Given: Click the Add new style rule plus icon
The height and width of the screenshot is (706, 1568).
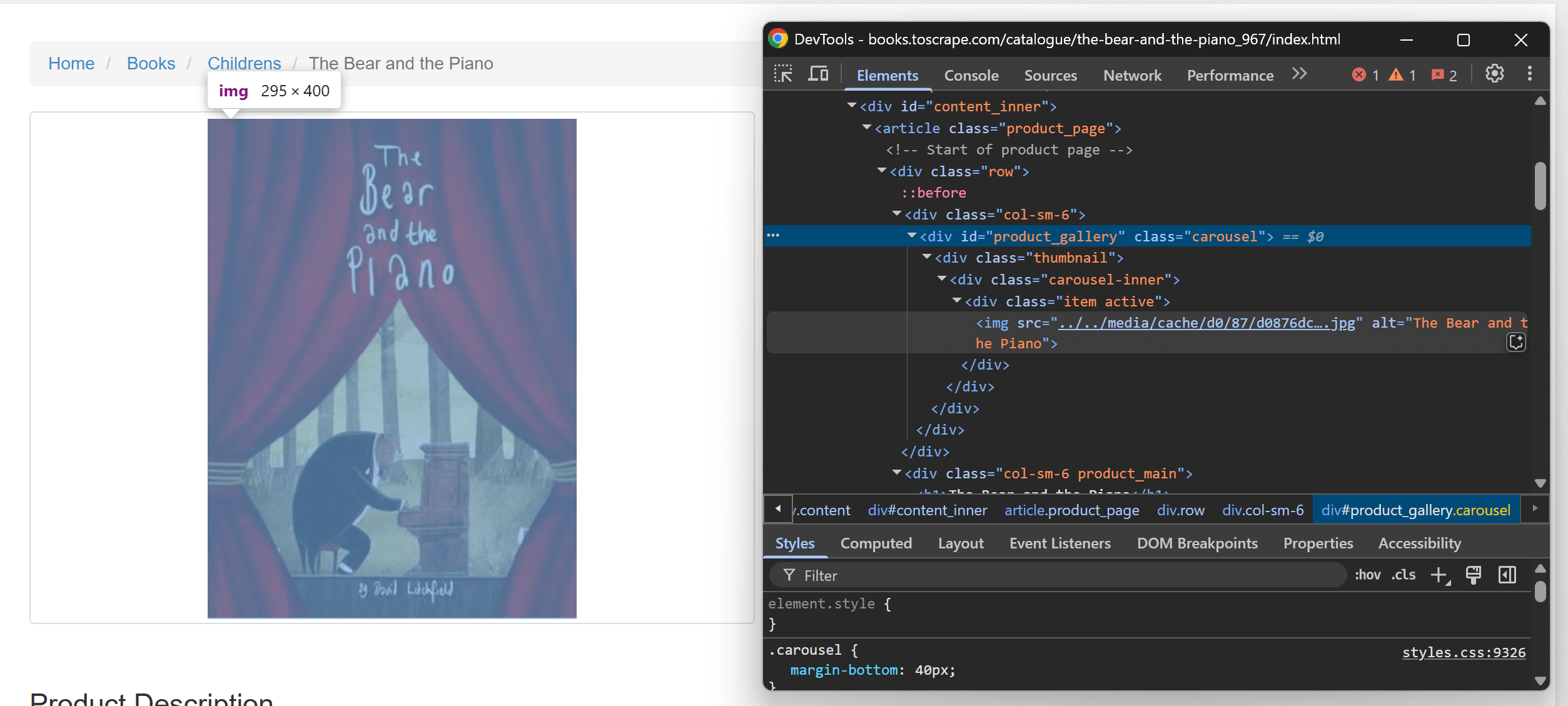Looking at the screenshot, I should 1440,575.
